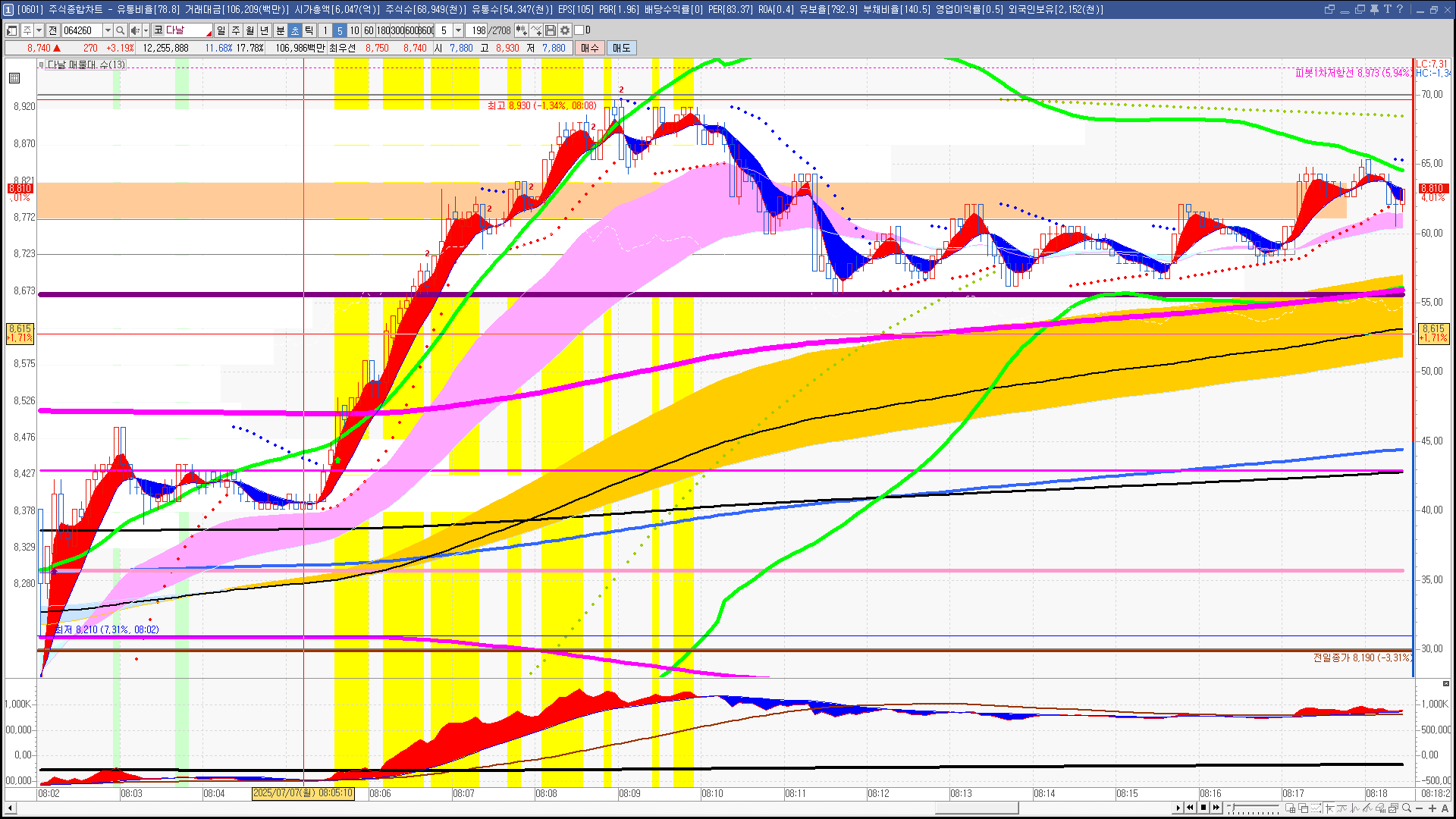Select the 초 (seconds) chart period
This screenshot has width=1456, height=819.
(295, 30)
